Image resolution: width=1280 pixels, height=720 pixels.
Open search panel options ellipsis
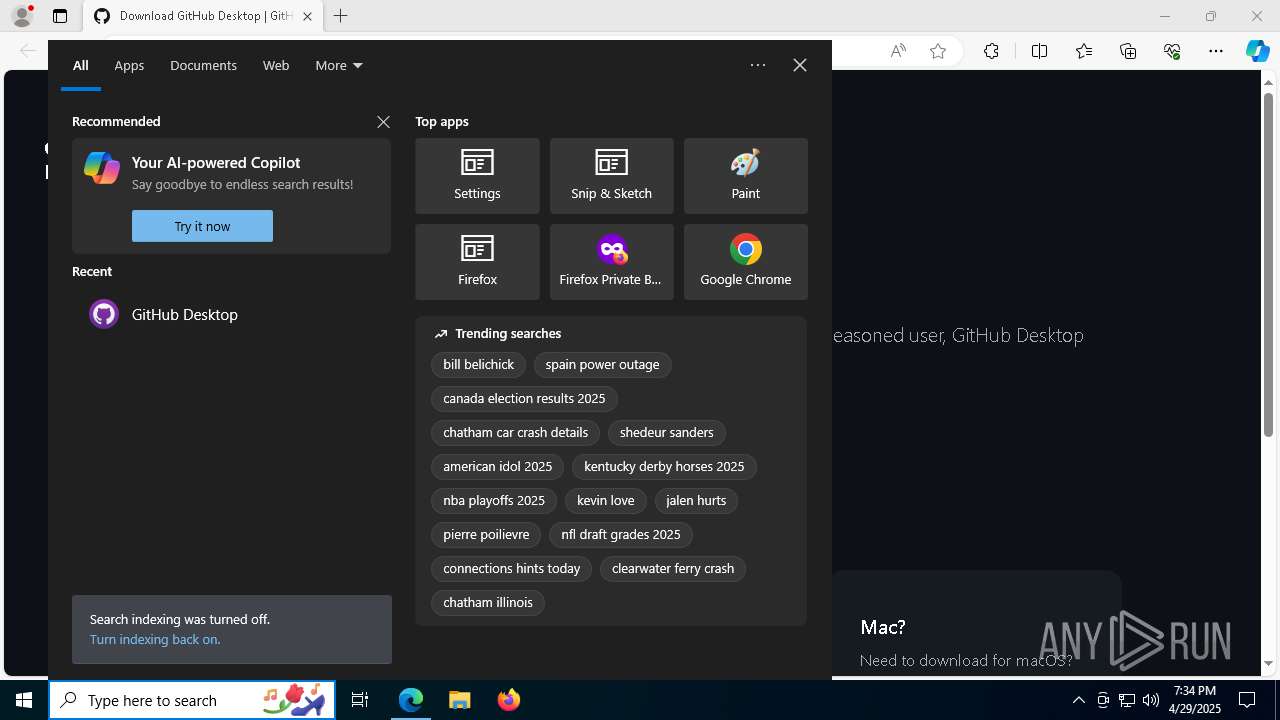758,65
